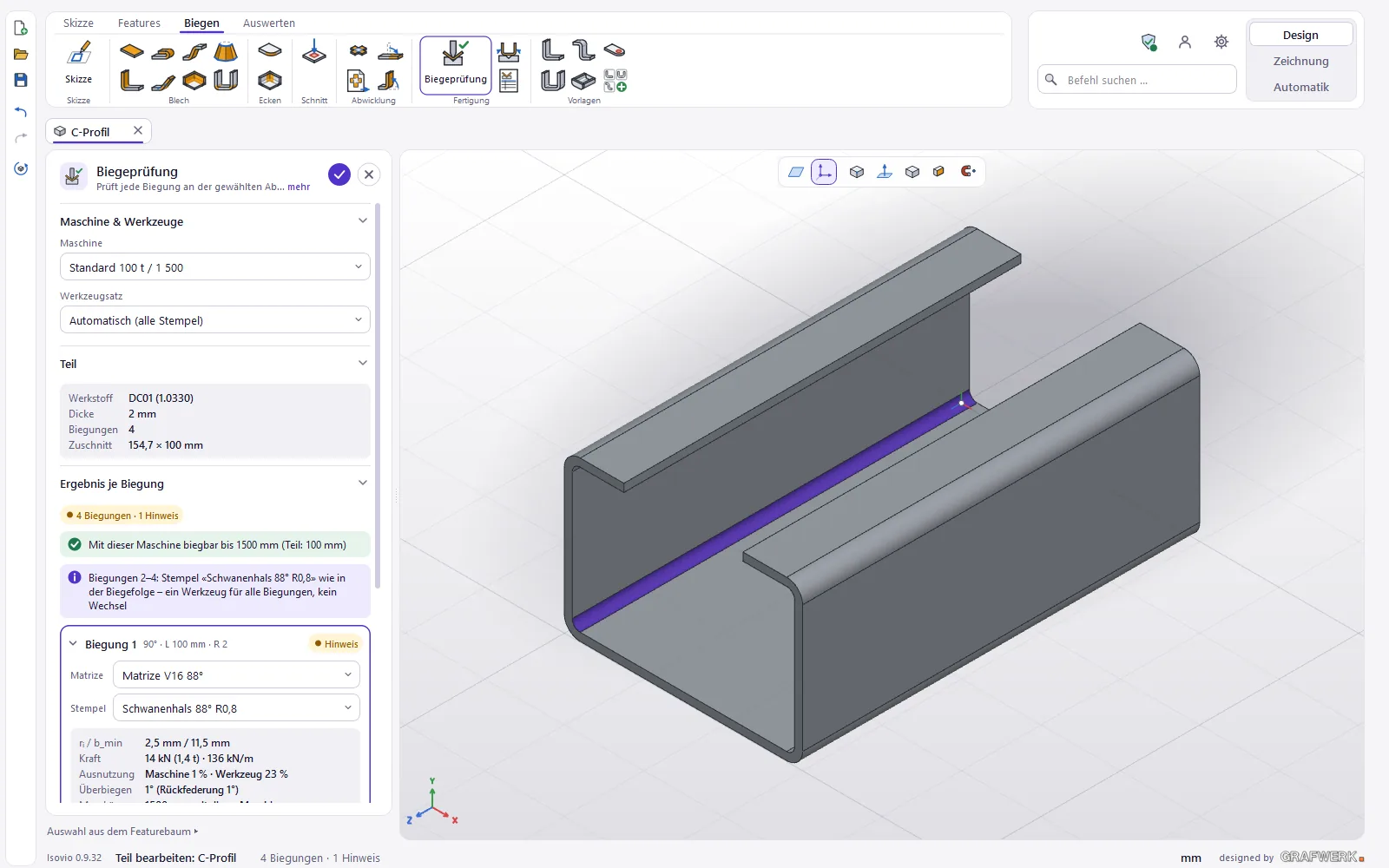Open the Matrize V16 88° dropdown
Image resolution: width=1389 pixels, height=868 pixels.
[x=236, y=675]
